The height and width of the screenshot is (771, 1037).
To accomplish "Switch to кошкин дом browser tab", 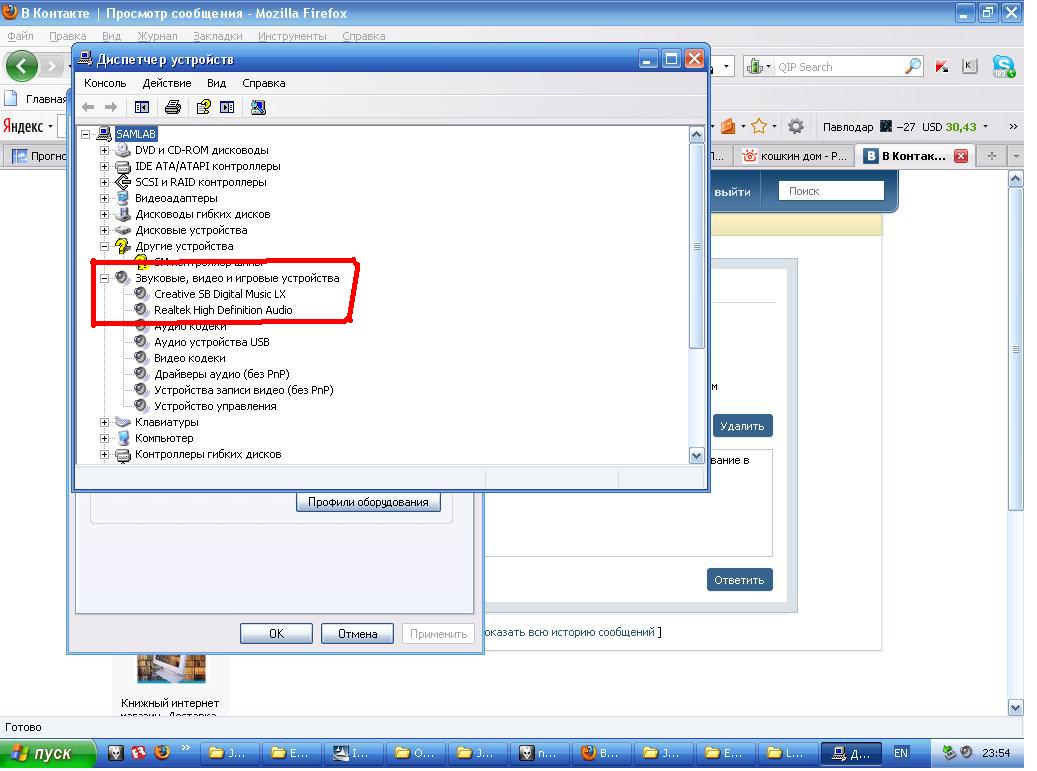I will pyautogui.click(x=796, y=156).
